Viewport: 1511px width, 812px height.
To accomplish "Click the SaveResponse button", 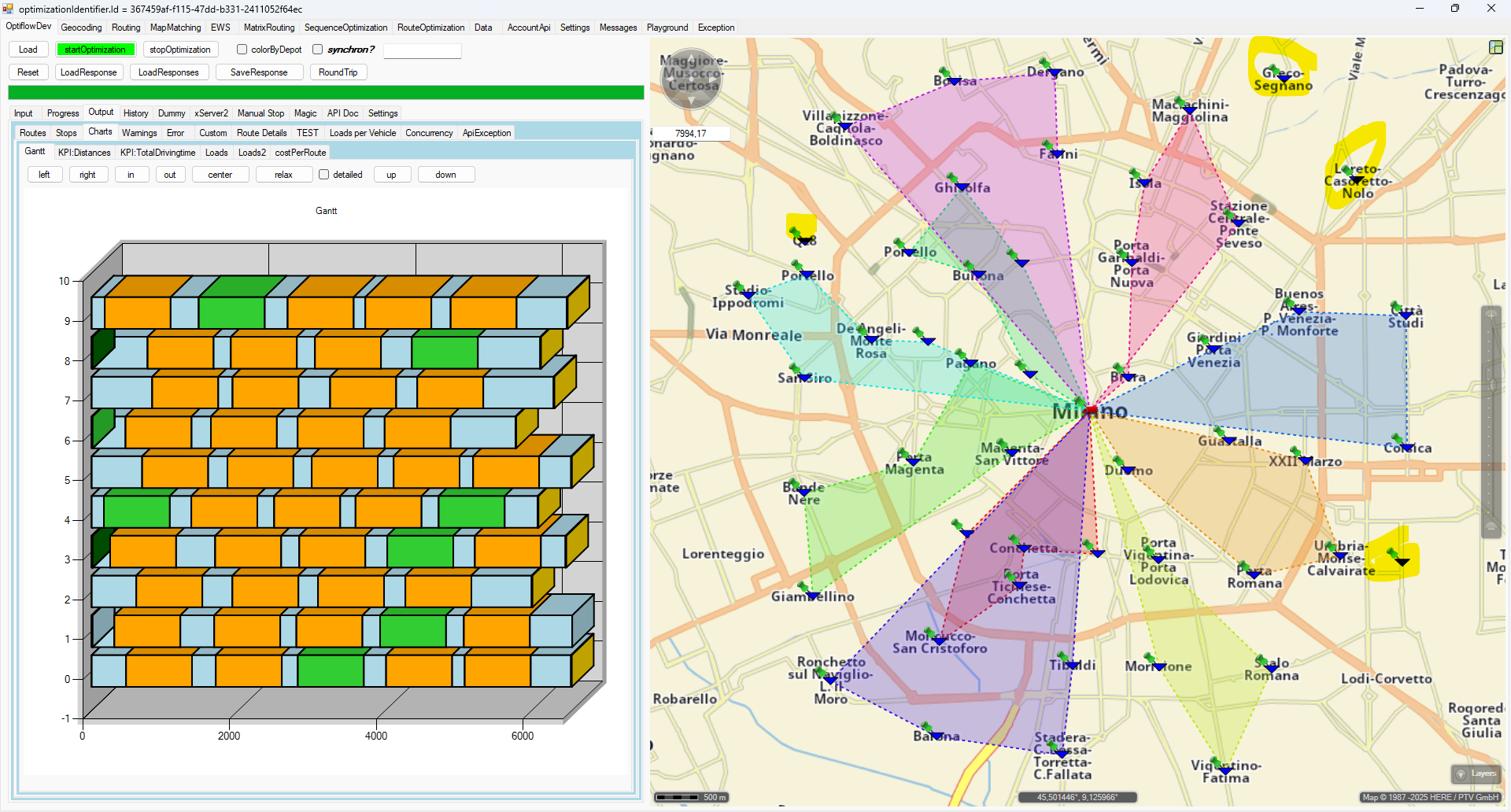I will click(258, 72).
